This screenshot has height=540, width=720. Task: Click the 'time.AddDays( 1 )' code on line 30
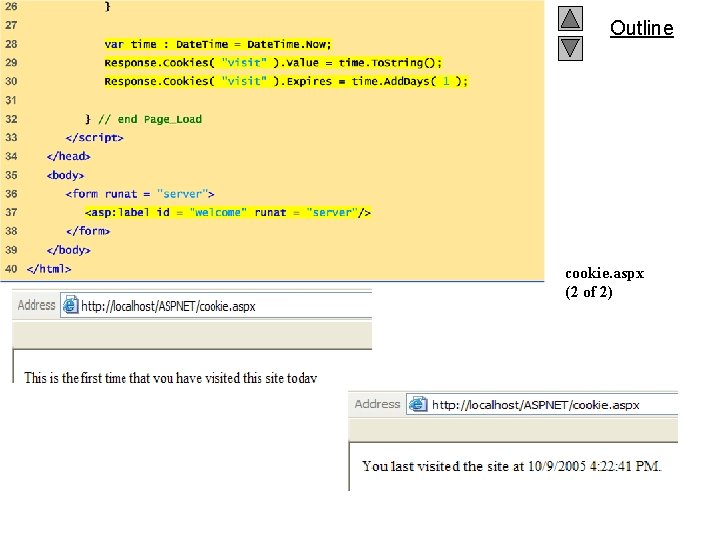pos(410,81)
